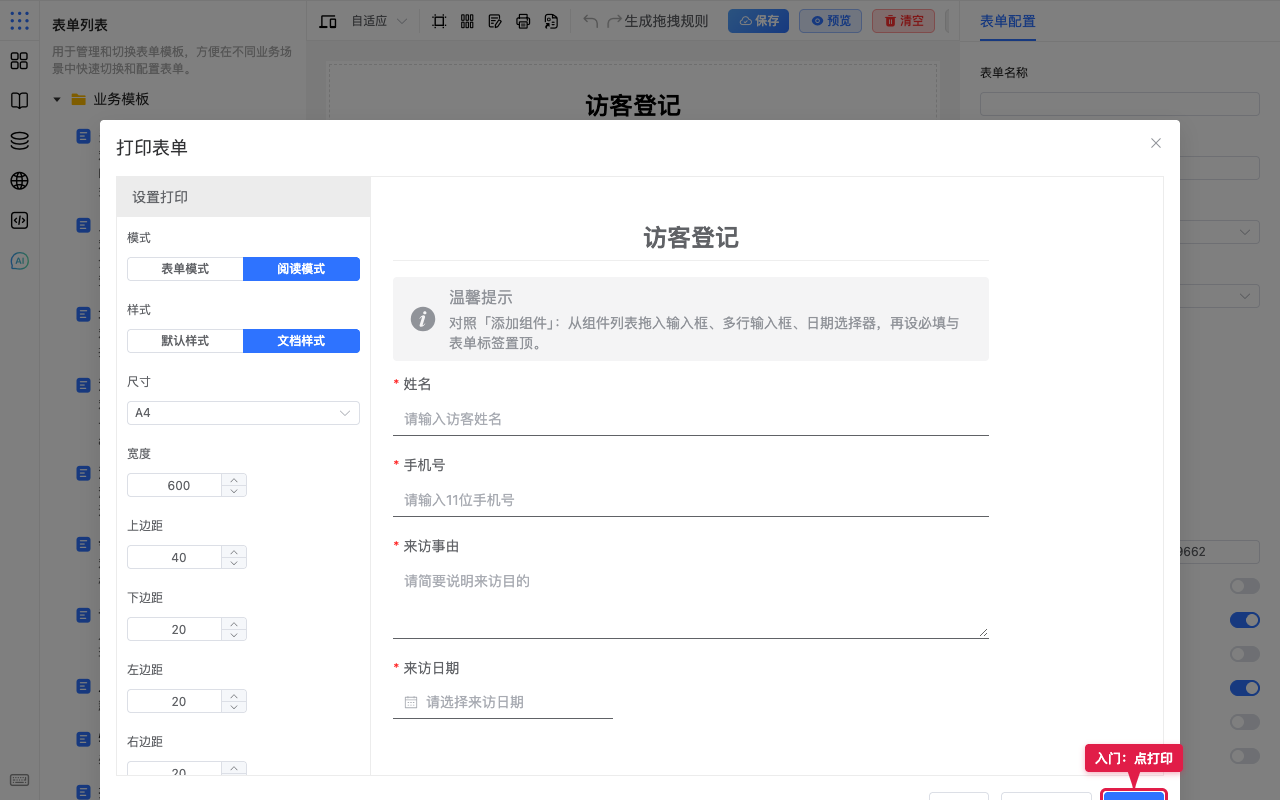Viewport: 1280px width, 800px height.
Task: Click the form edit toolbar icon
Action: pyautogui.click(x=495, y=21)
